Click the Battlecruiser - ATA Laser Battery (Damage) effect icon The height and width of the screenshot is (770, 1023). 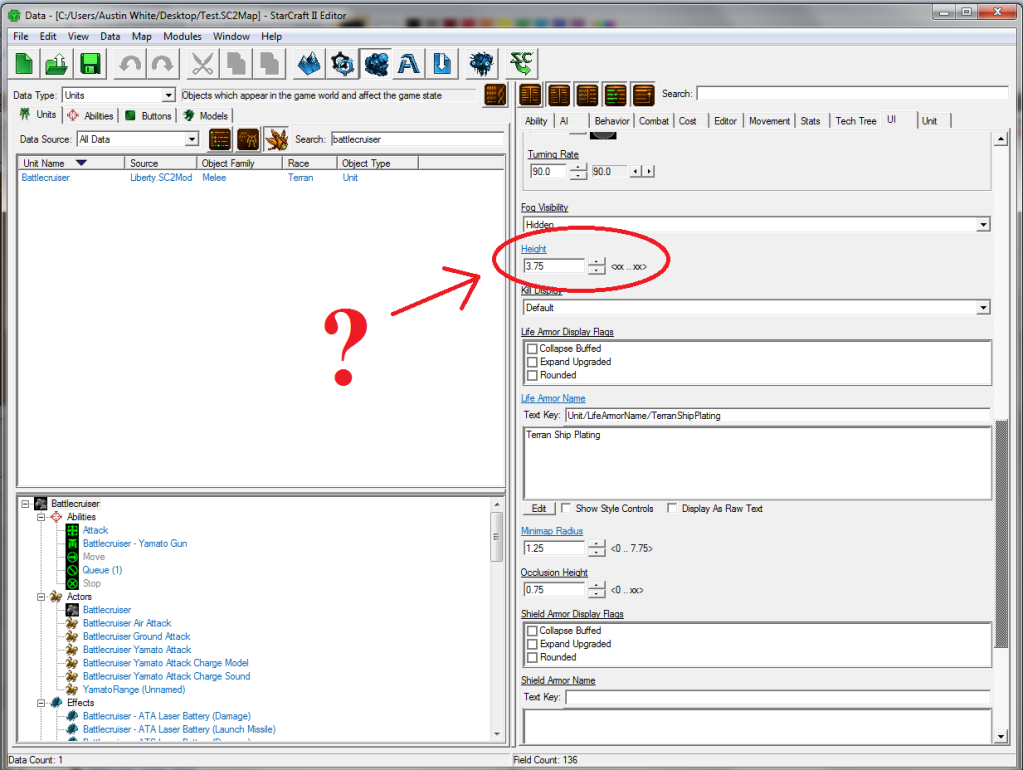[x=72, y=716]
